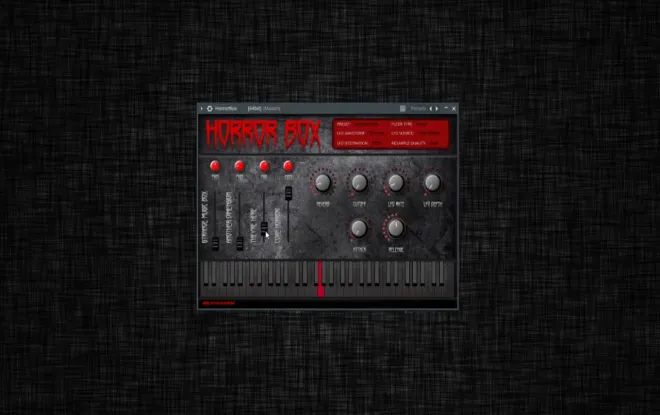Click the red developer logo at bottom left
This screenshot has height=415, width=660.
click(218, 303)
